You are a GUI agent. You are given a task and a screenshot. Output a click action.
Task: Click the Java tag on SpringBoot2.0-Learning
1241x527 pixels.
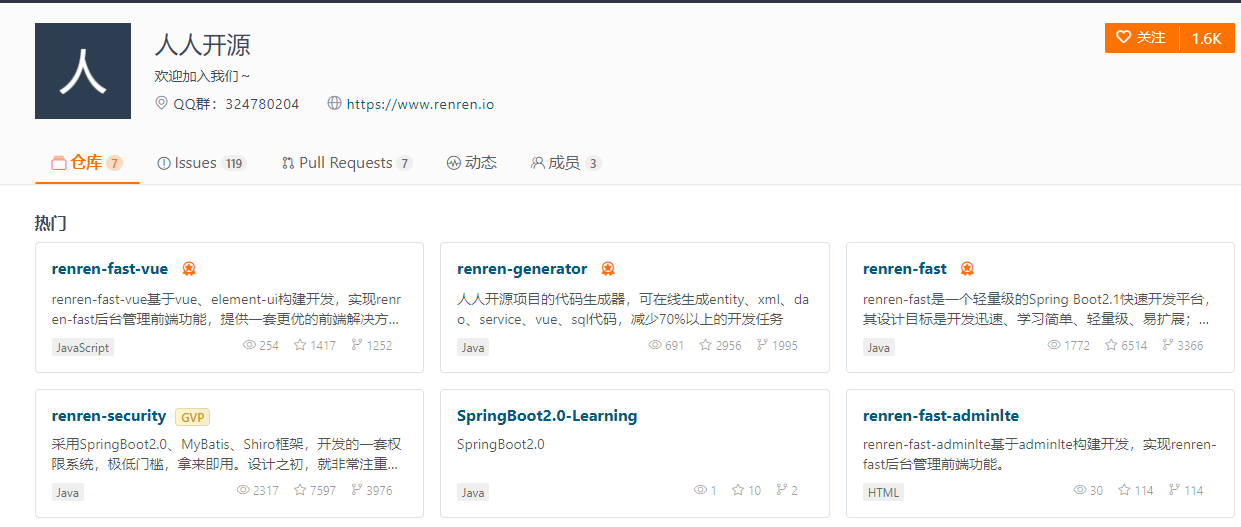tap(473, 492)
